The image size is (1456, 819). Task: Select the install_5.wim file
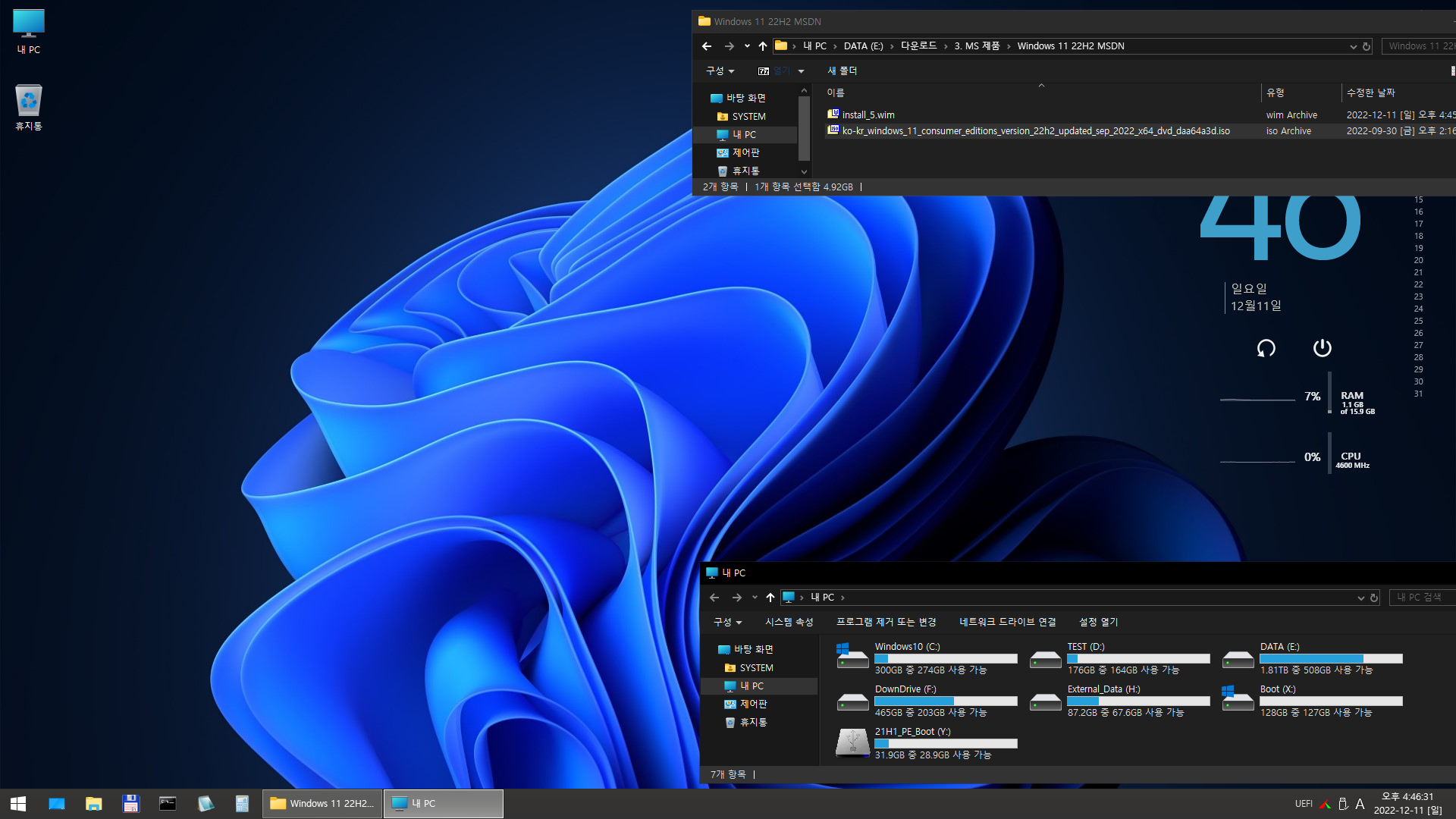click(868, 115)
